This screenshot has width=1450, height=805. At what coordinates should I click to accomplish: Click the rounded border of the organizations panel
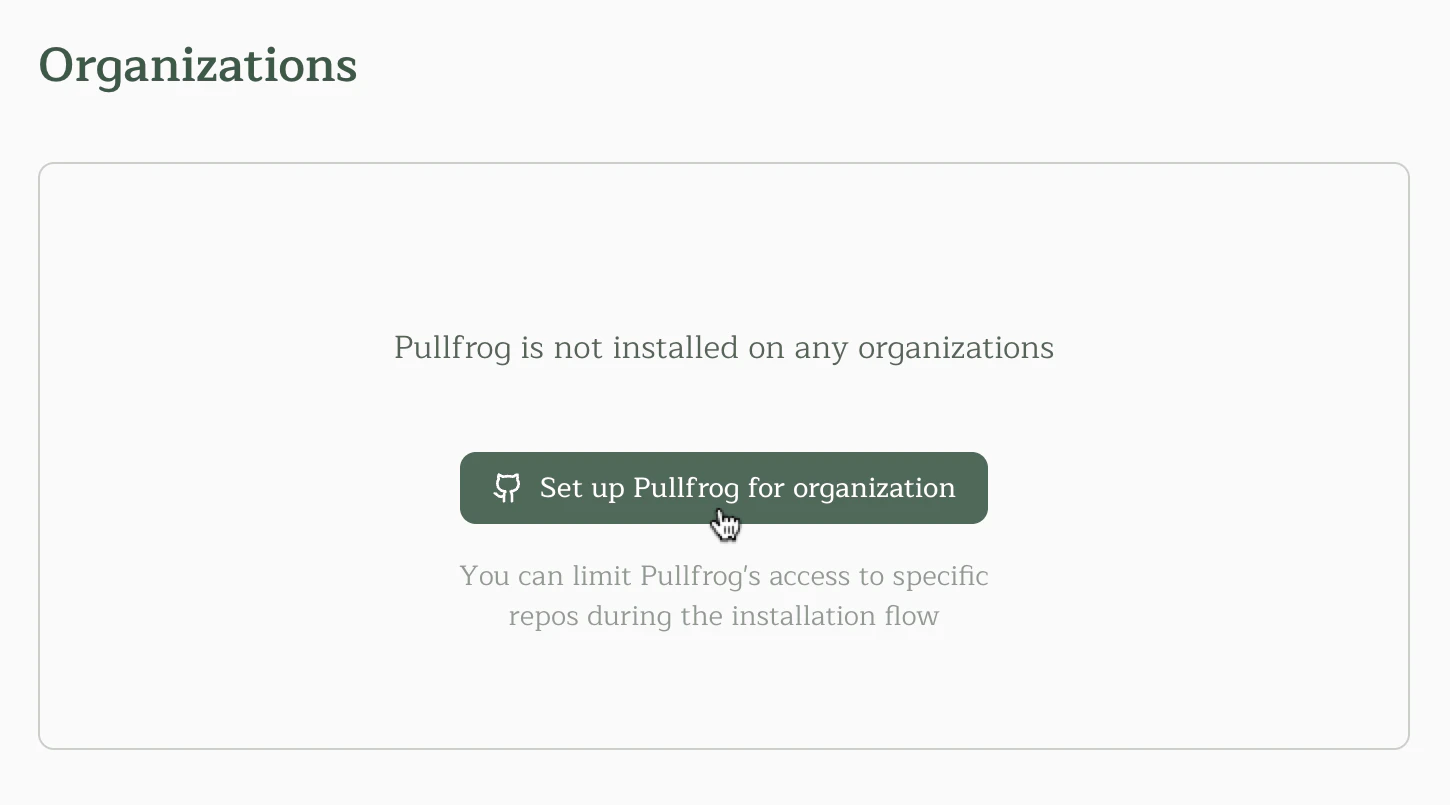[x=723, y=163]
